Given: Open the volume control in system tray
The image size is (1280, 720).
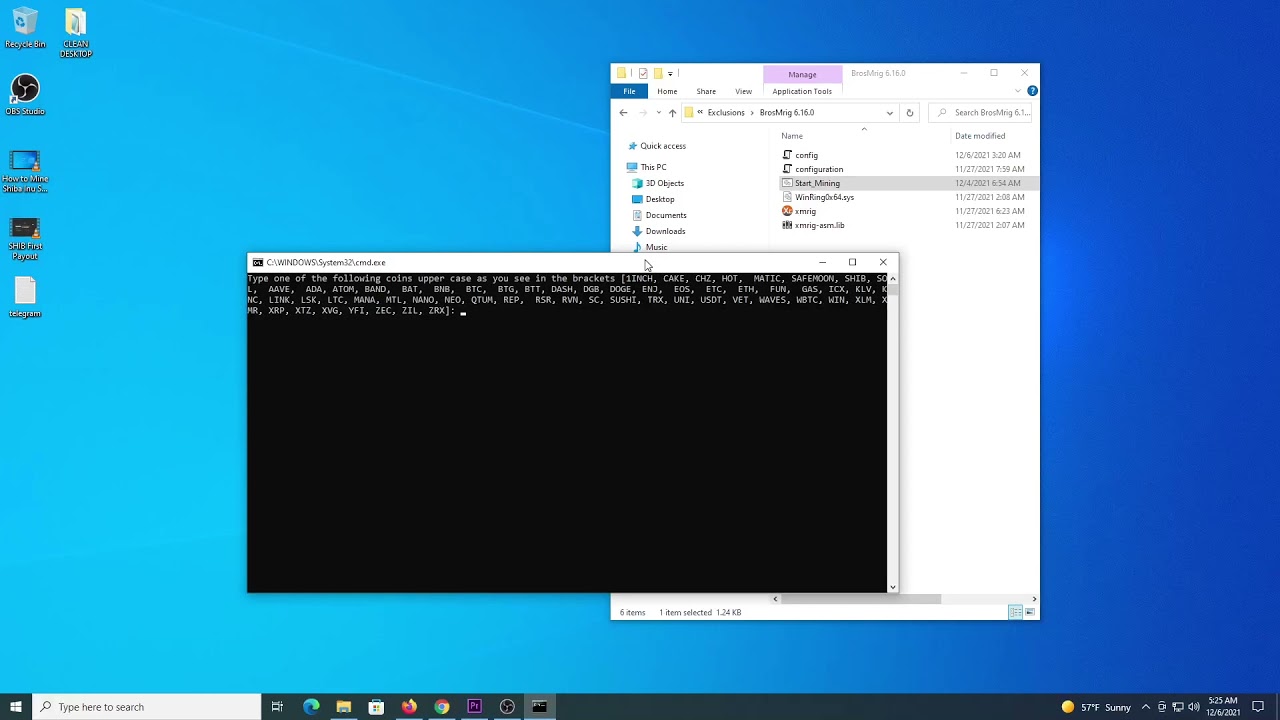Looking at the screenshot, I should tap(1193, 707).
